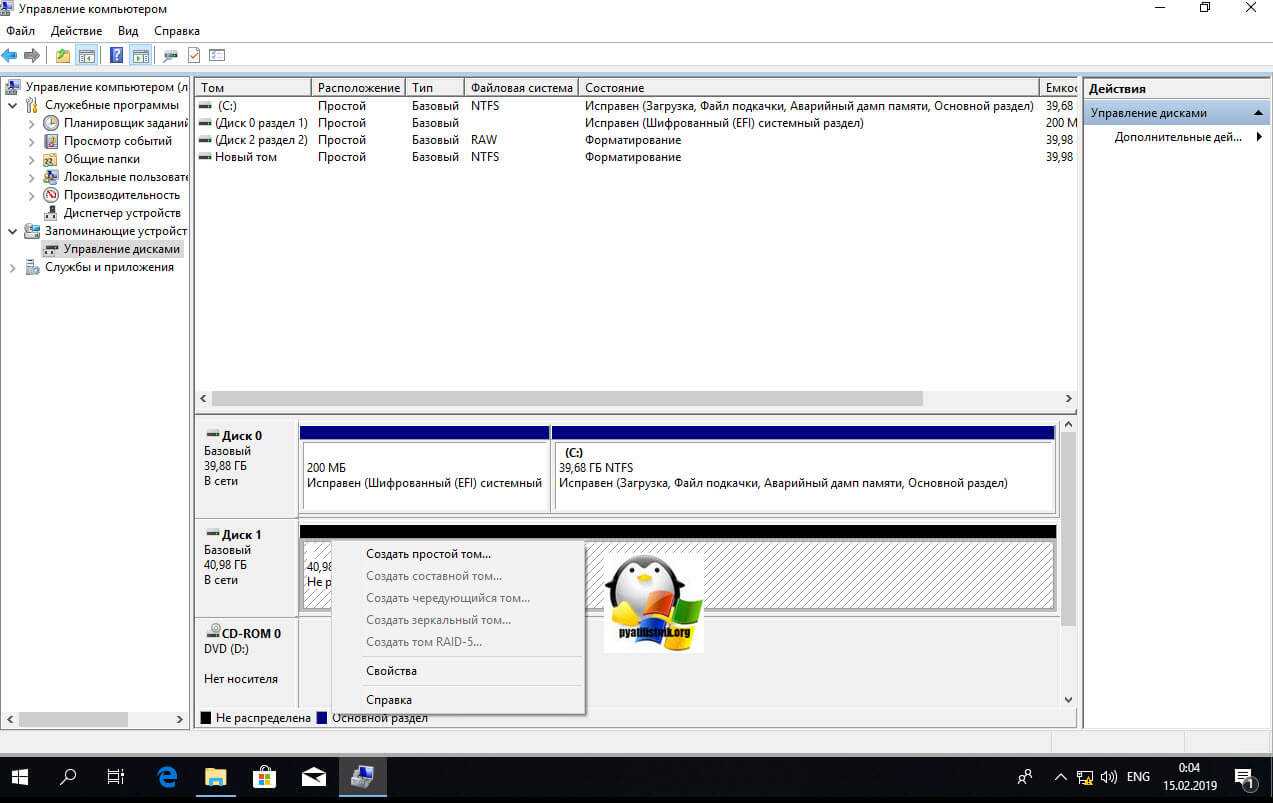Click the Rescan disks toolbar icon
The image size is (1273, 803).
pos(170,56)
